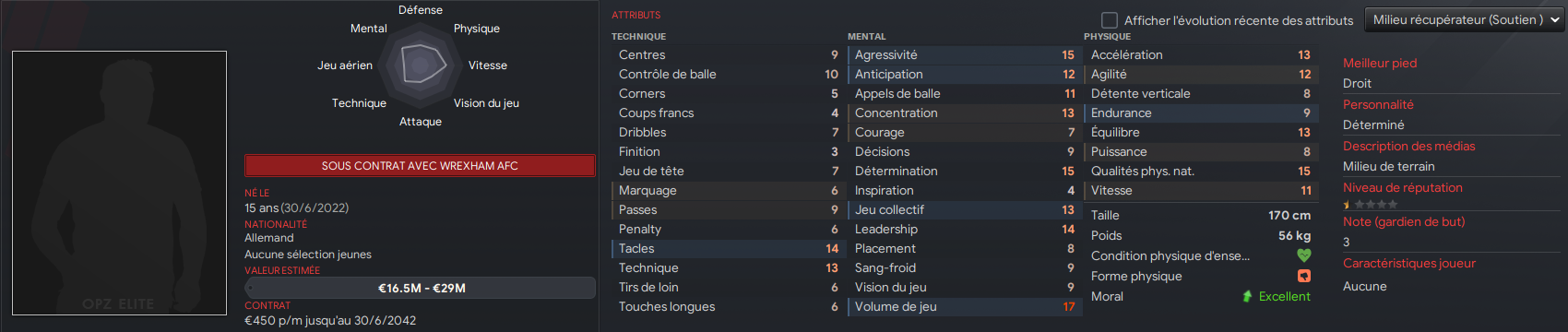Click the TECHNIQUE column header

tap(638, 36)
